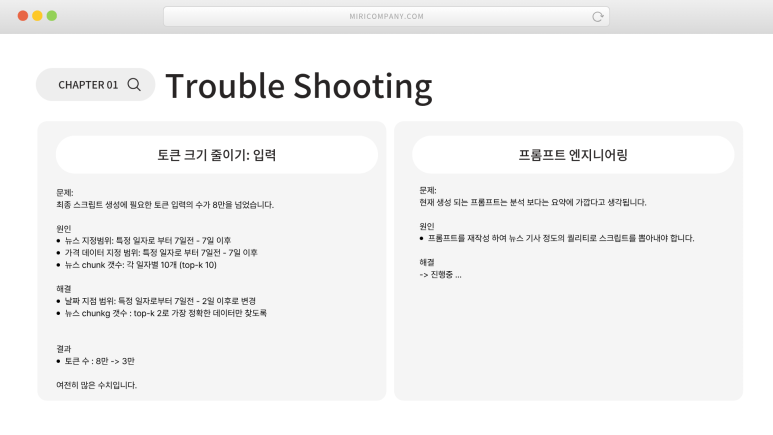
Task: Click the '해결' label in the left card
Action: [64, 289]
